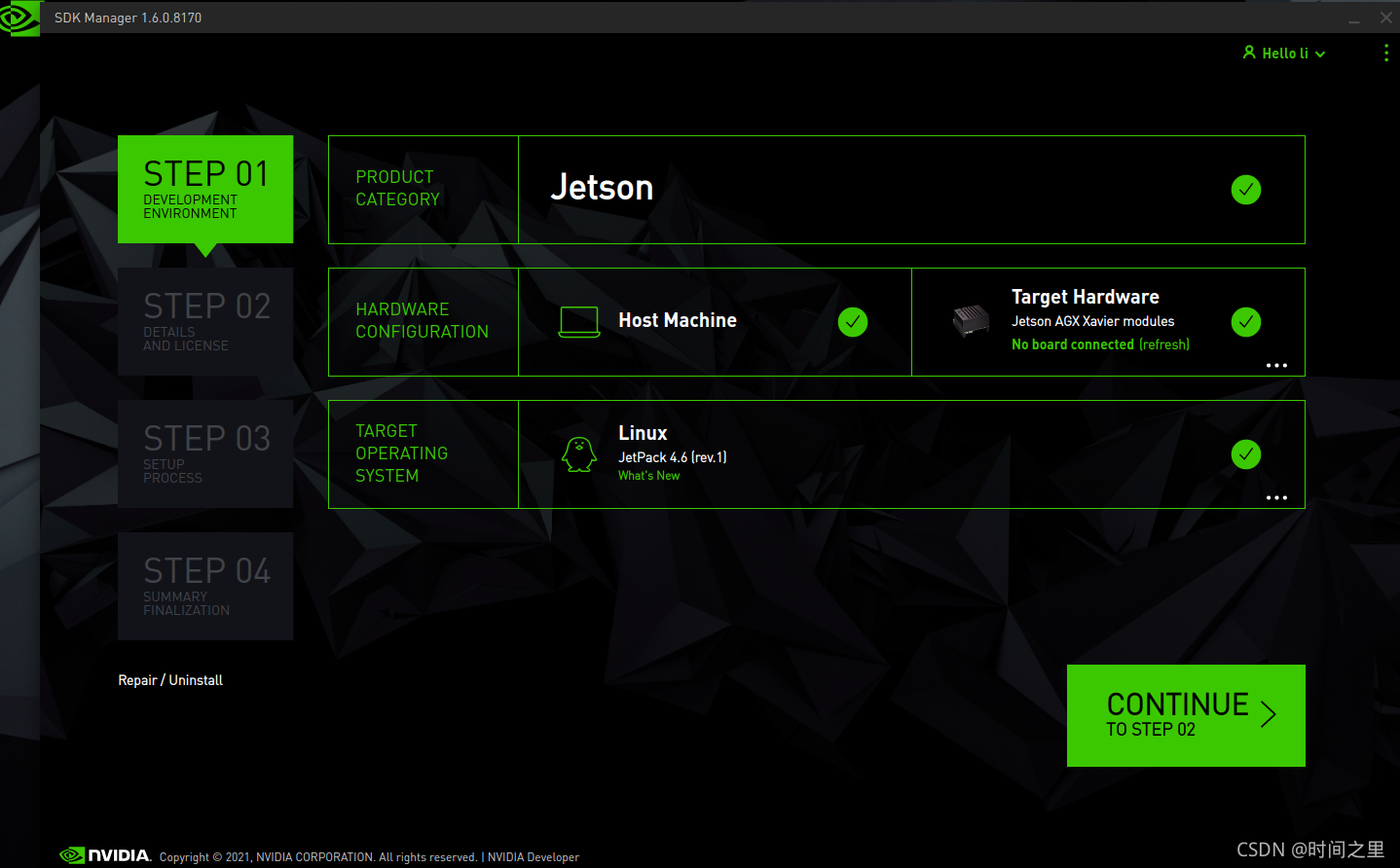Viewport: 1400px width, 868px height.
Task: Go to STEP 03 Setup Process
Action: (x=205, y=453)
